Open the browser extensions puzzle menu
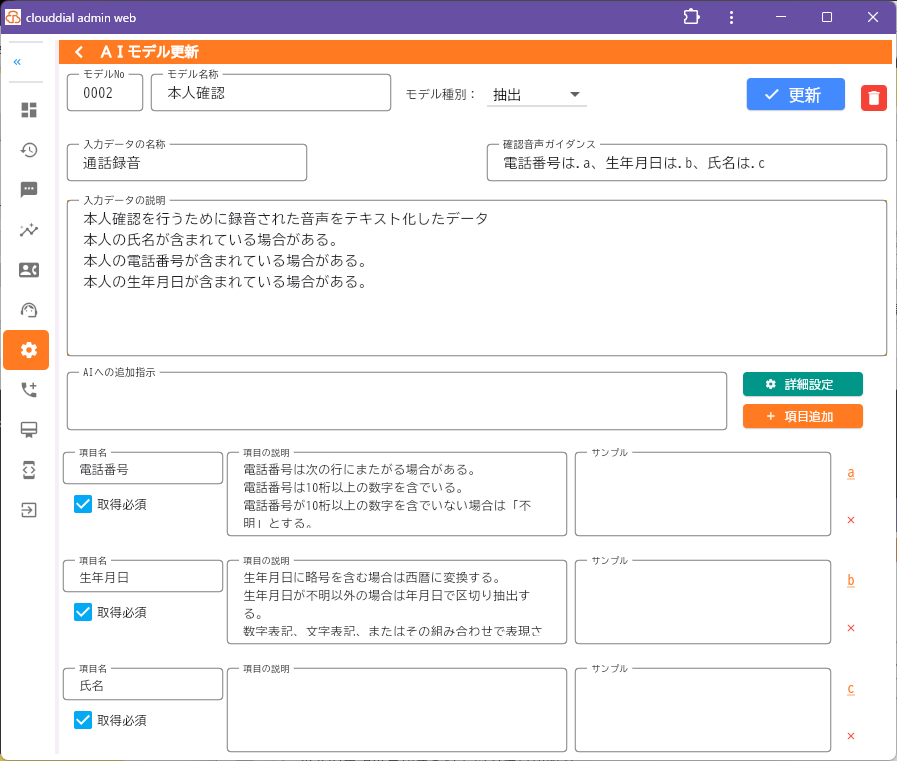This screenshot has width=903, height=766. (691, 17)
